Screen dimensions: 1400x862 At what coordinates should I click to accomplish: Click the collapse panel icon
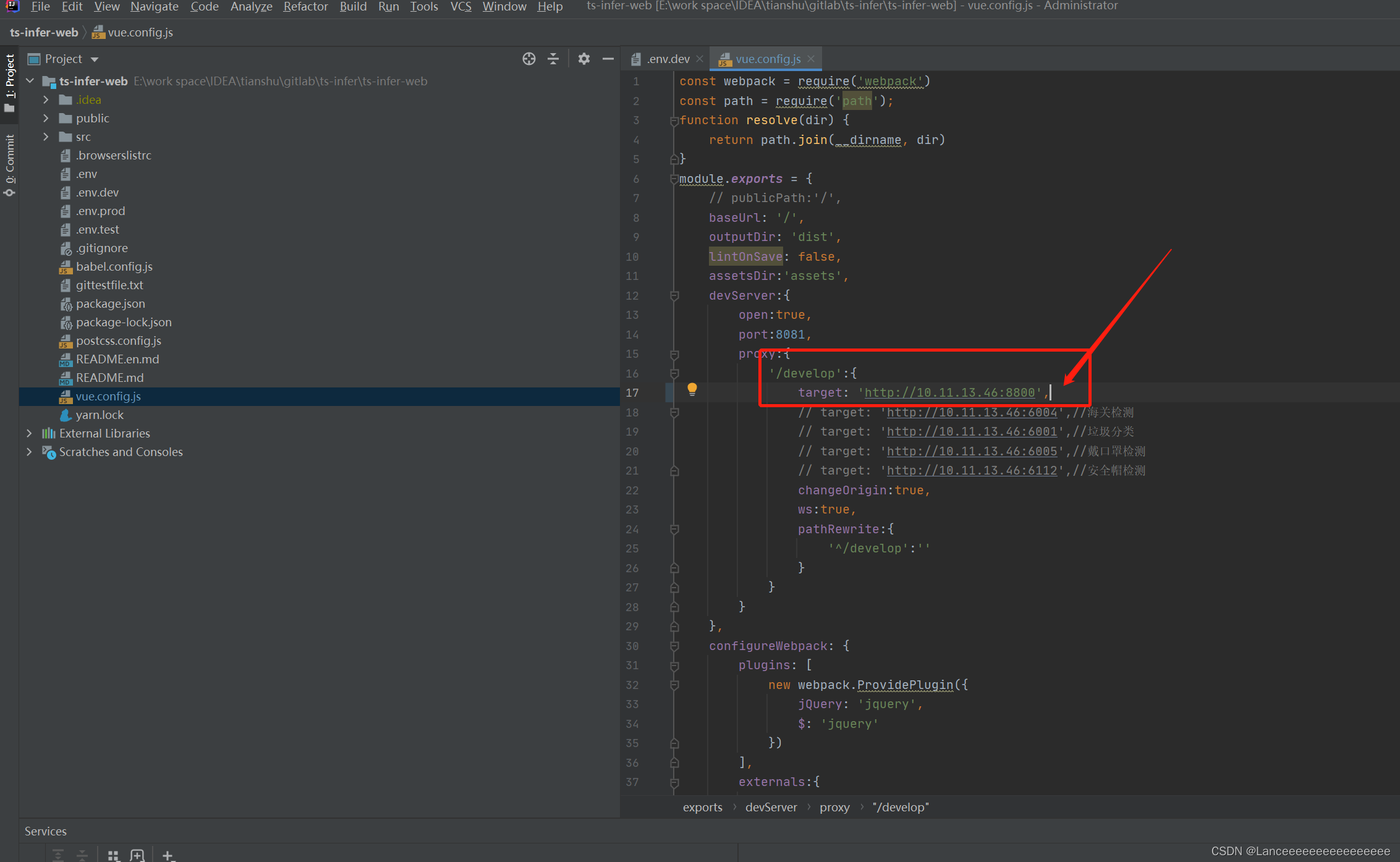click(608, 58)
